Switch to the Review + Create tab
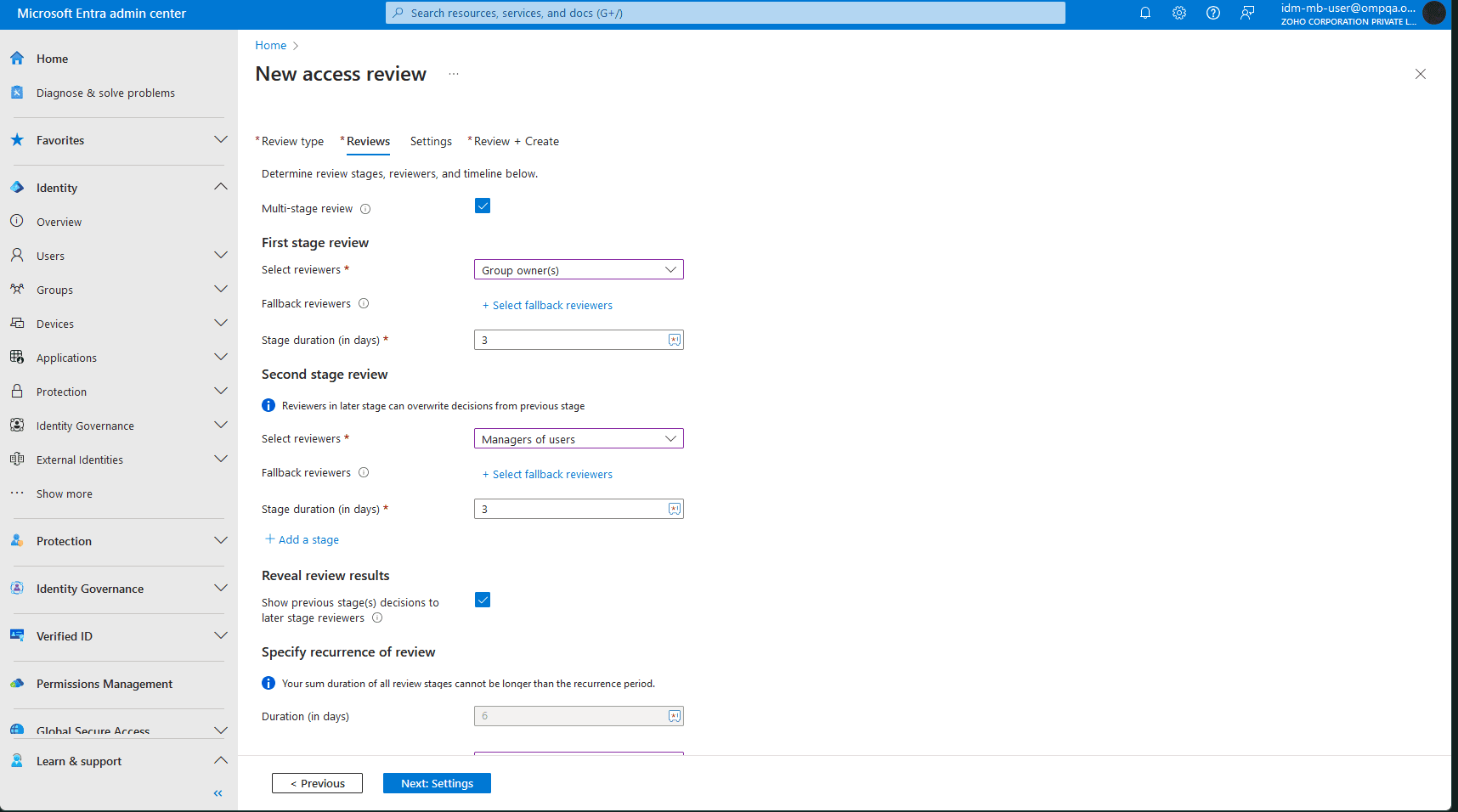 (517, 141)
